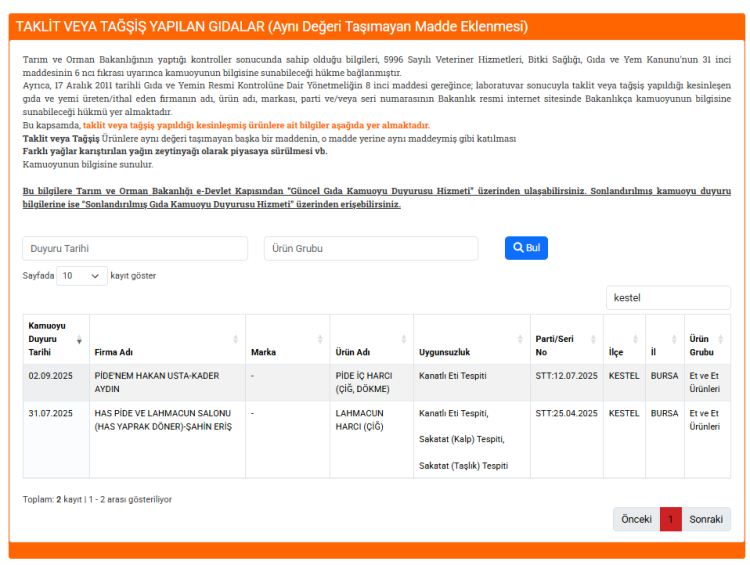Go to Sonraki page
Viewport: 750px width, 565px height.
pos(706,520)
